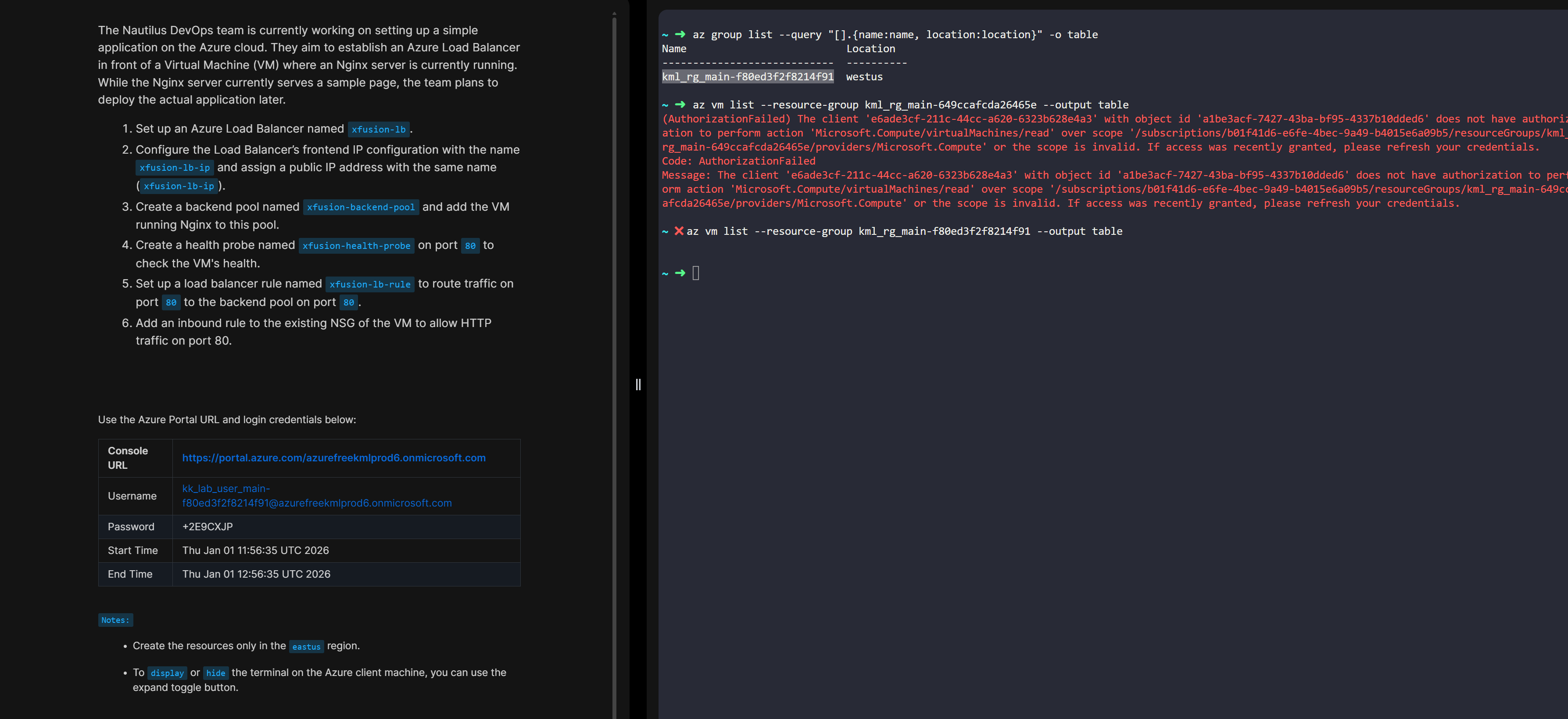1568x719 pixels.
Task: Click the kk_lab_user_main username link
Action: pyautogui.click(x=316, y=496)
